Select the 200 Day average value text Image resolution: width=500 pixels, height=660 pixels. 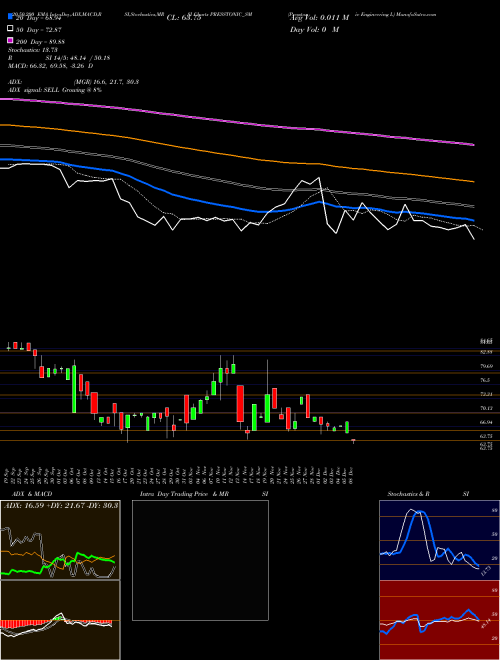coord(40,42)
